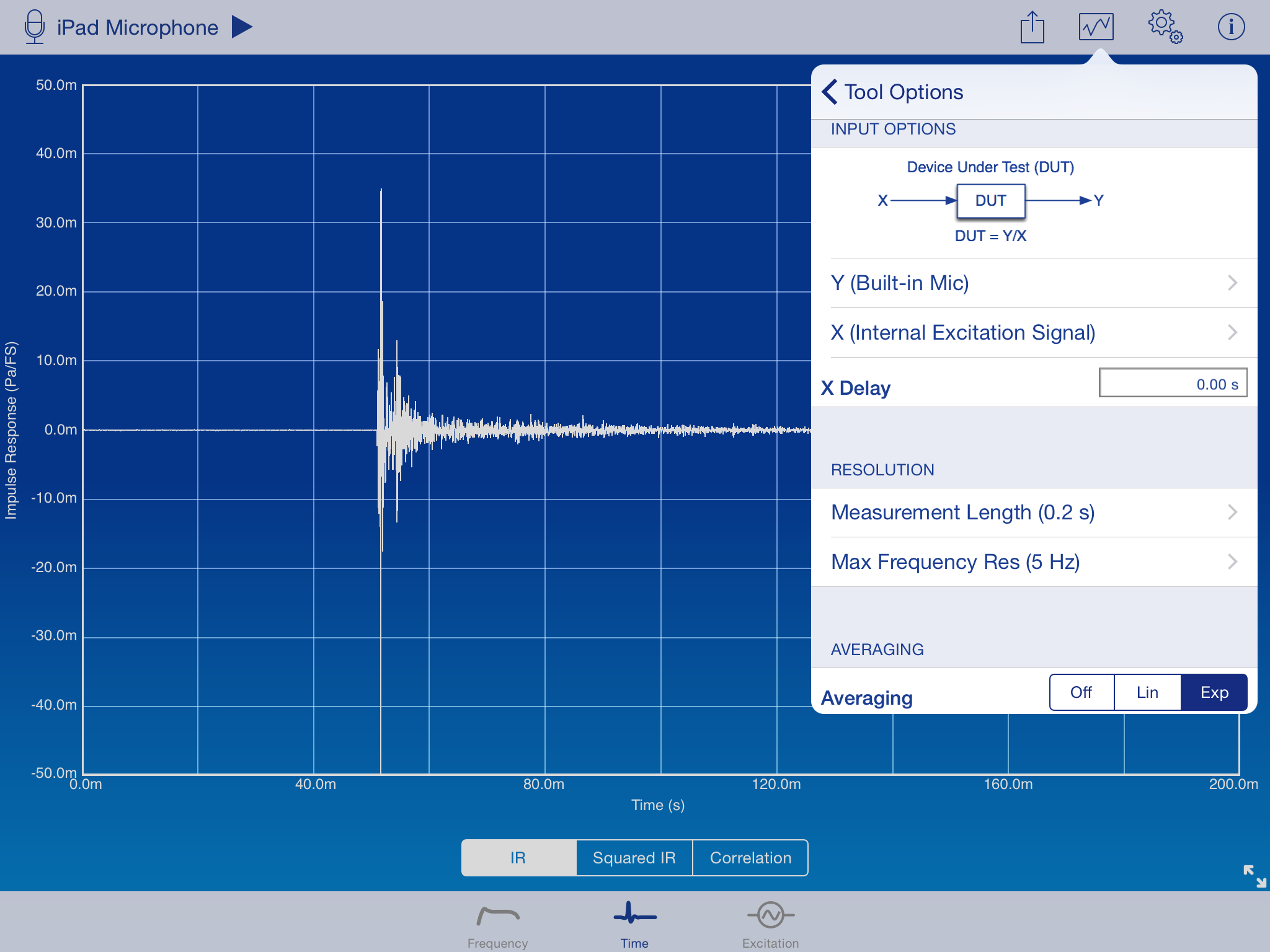Tap the info circle icon
This screenshot has width=1270, height=952.
tap(1231, 27)
